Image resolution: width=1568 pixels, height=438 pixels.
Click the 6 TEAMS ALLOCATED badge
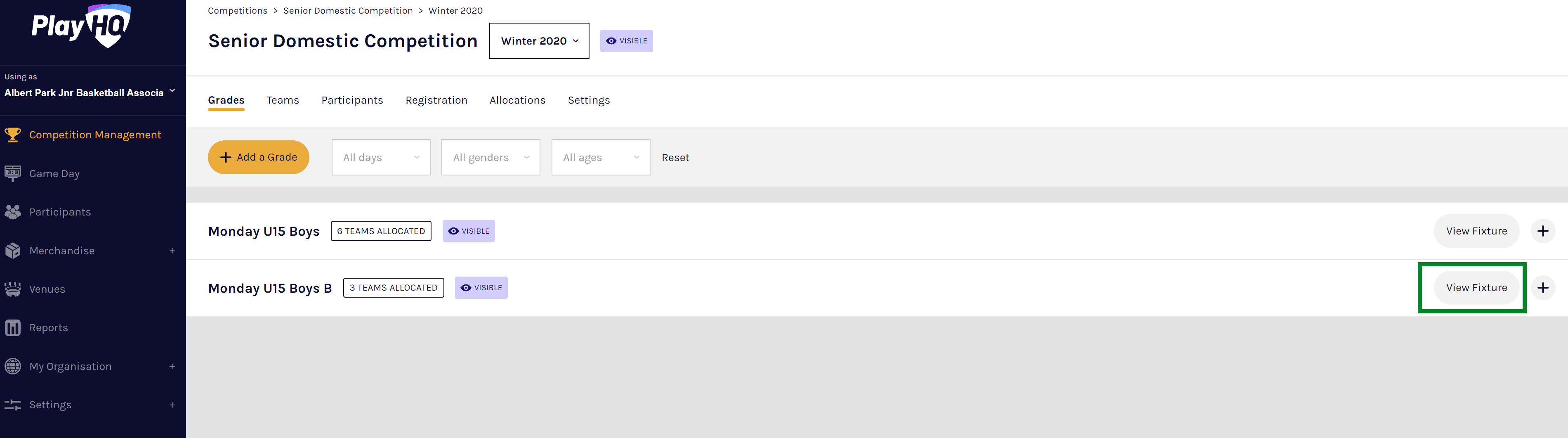(381, 231)
